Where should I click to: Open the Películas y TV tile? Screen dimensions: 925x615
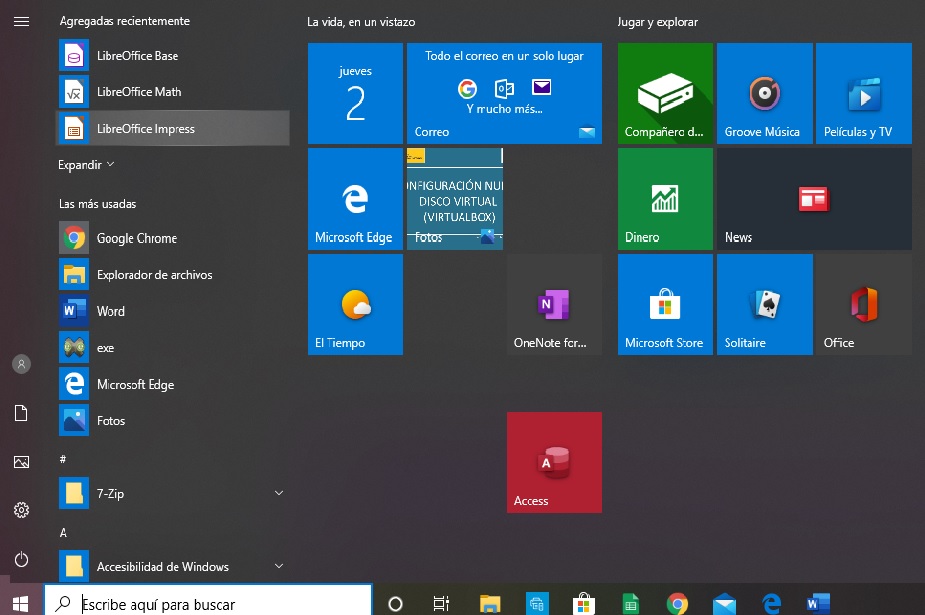tap(864, 93)
